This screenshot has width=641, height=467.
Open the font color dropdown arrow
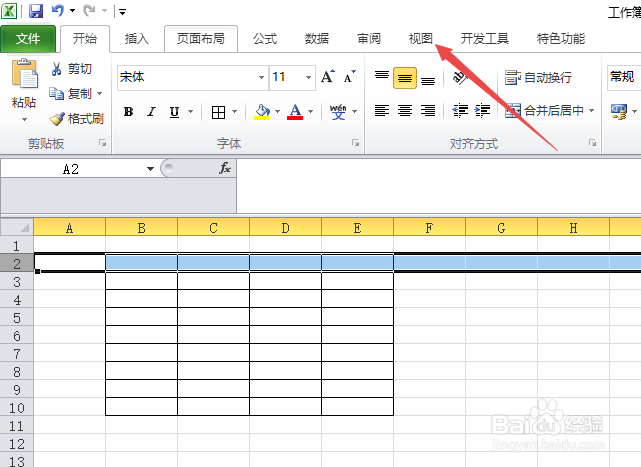310,111
